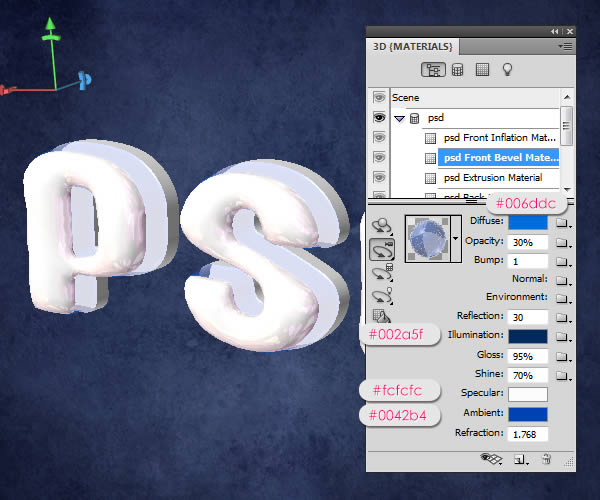Toggle visibility eye for the psd mesh
Image resolution: width=600 pixels, height=500 pixels.
tap(379, 118)
